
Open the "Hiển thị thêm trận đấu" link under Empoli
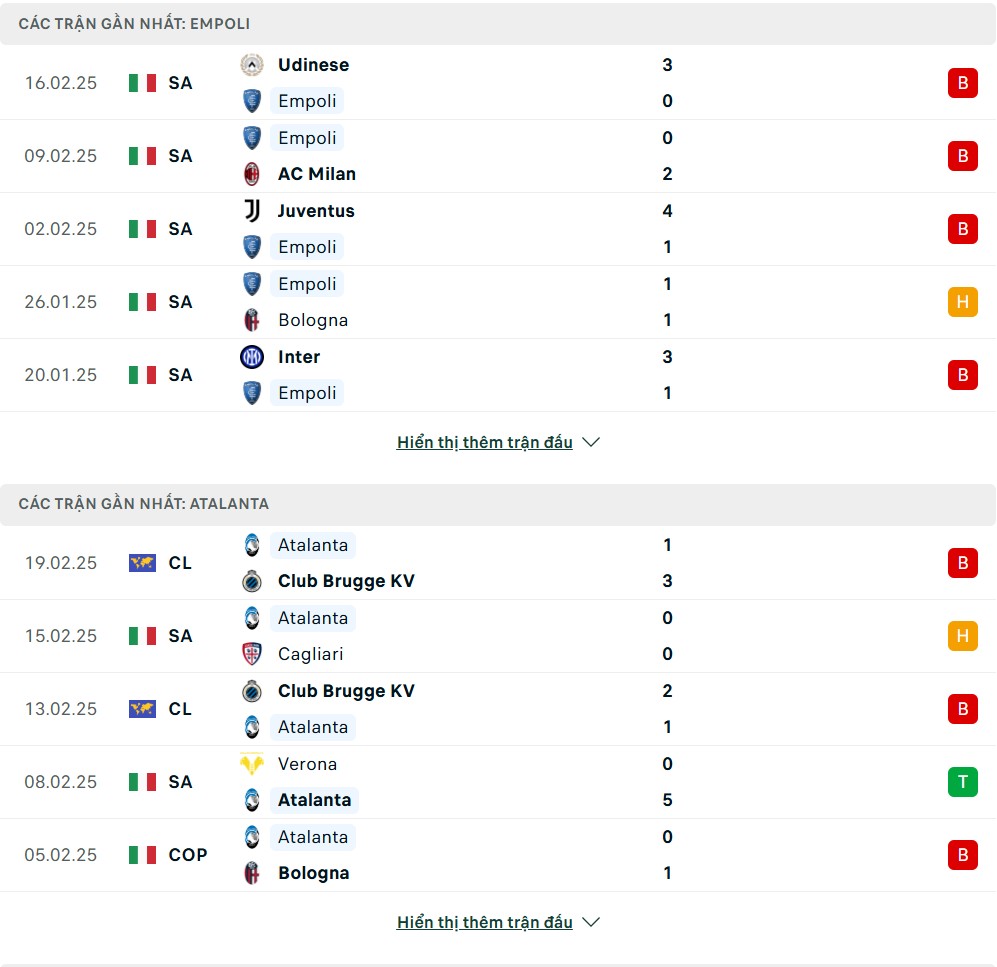pyautogui.click(x=484, y=442)
